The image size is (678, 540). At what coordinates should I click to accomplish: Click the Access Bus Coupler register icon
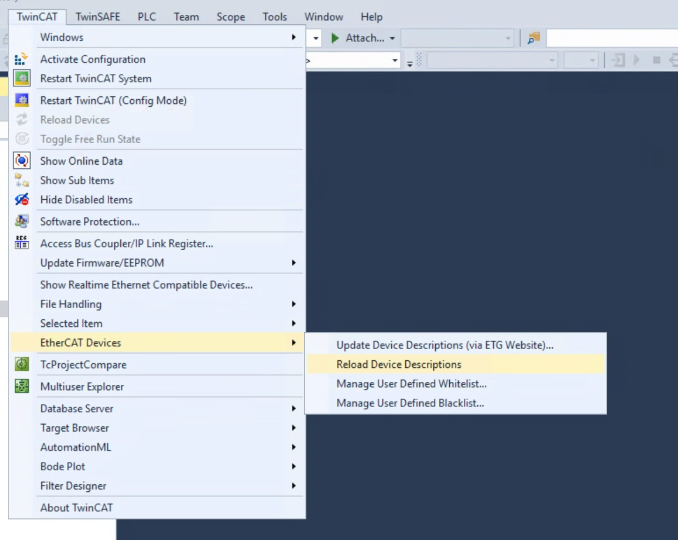(x=22, y=243)
